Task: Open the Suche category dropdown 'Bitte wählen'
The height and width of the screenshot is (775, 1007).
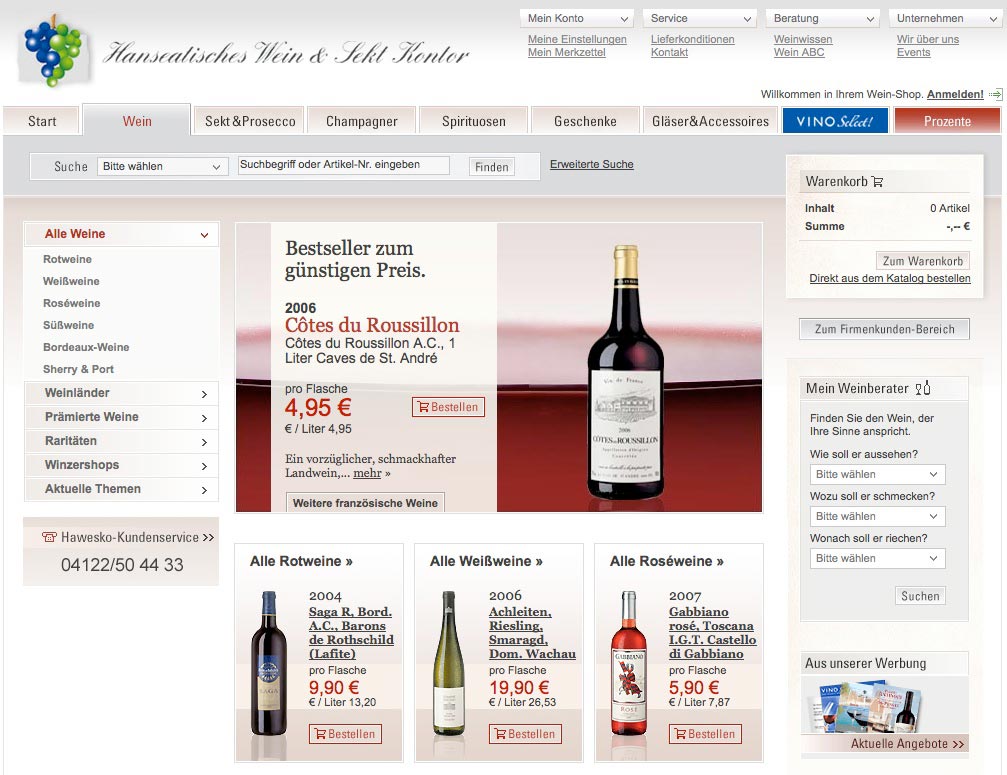Action: pyautogui.click(x=162, y=166)
